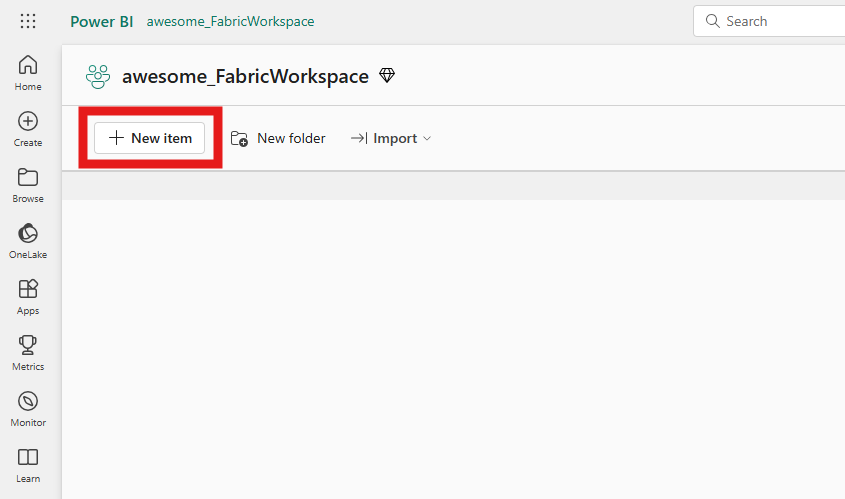
Task: Click the diamond premium capacity icon
Action: point(387,75)
